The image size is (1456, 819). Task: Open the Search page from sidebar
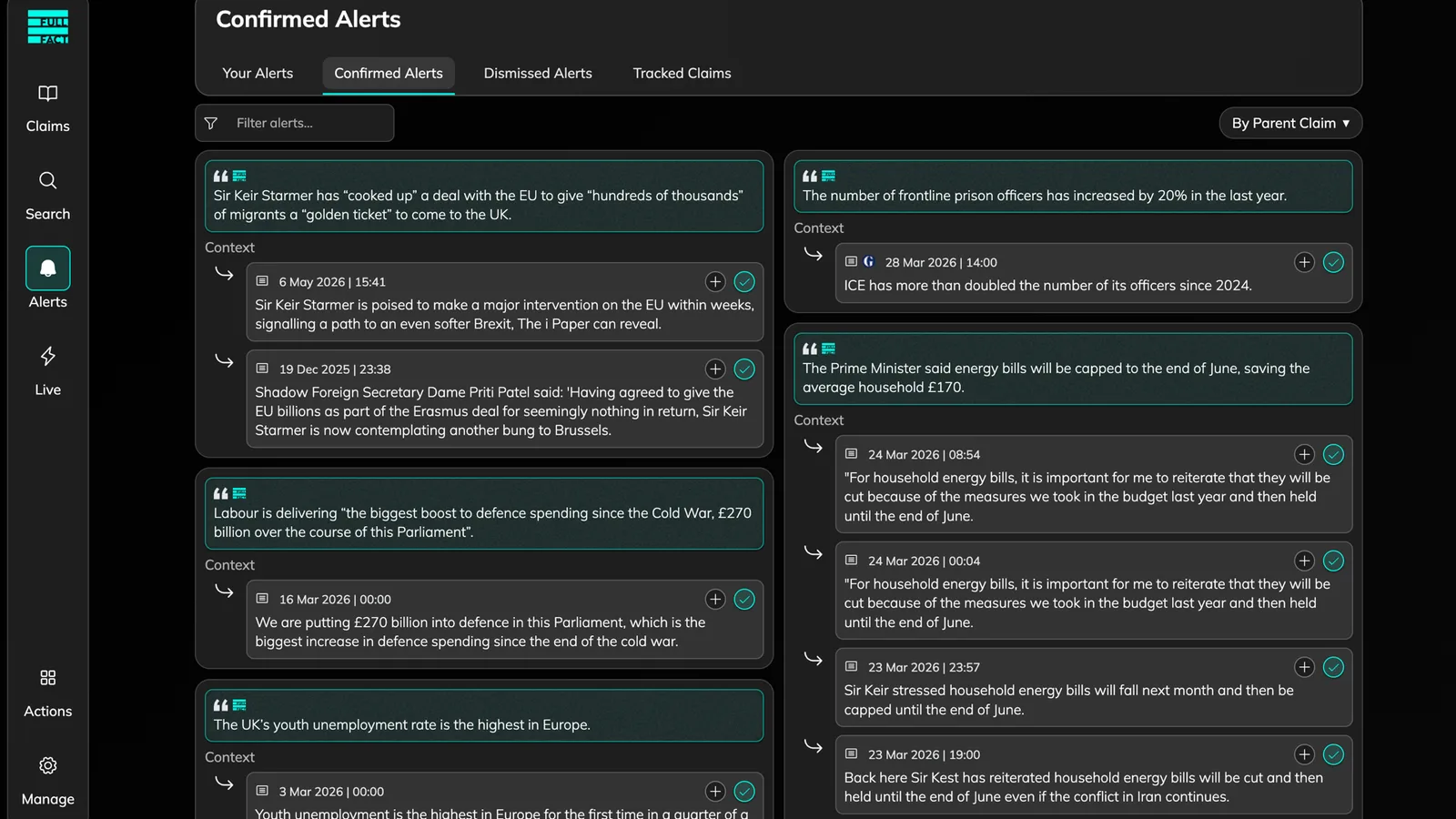pos(47,196)
